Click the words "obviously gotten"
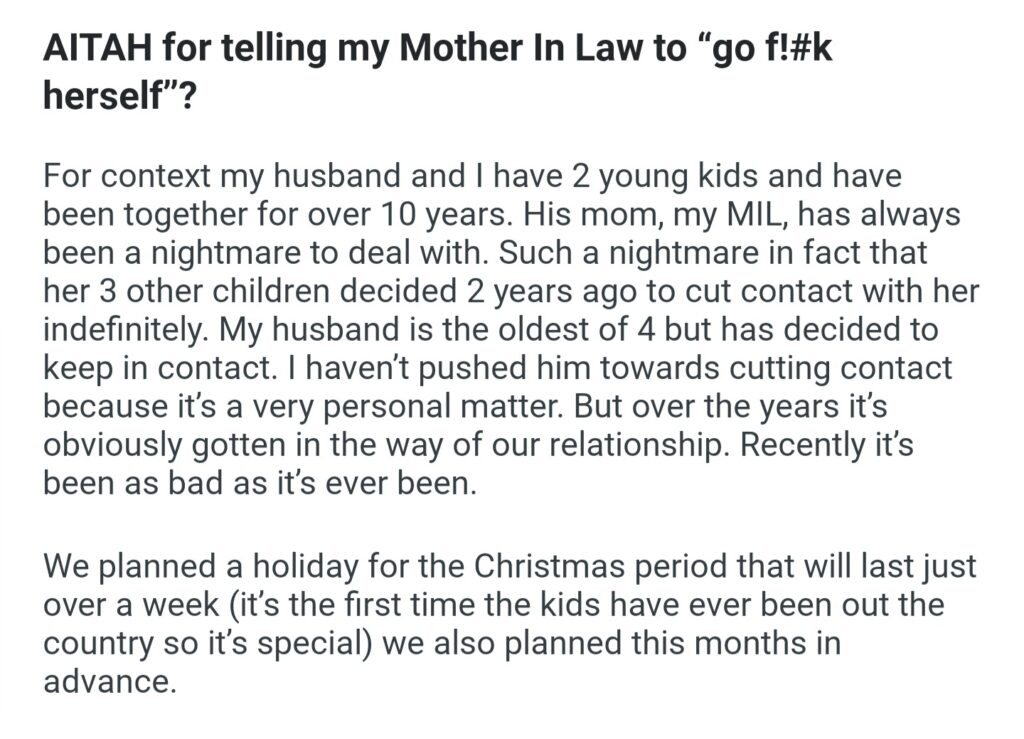This screenshot has width=1024, height=739. tap(168, 443)
